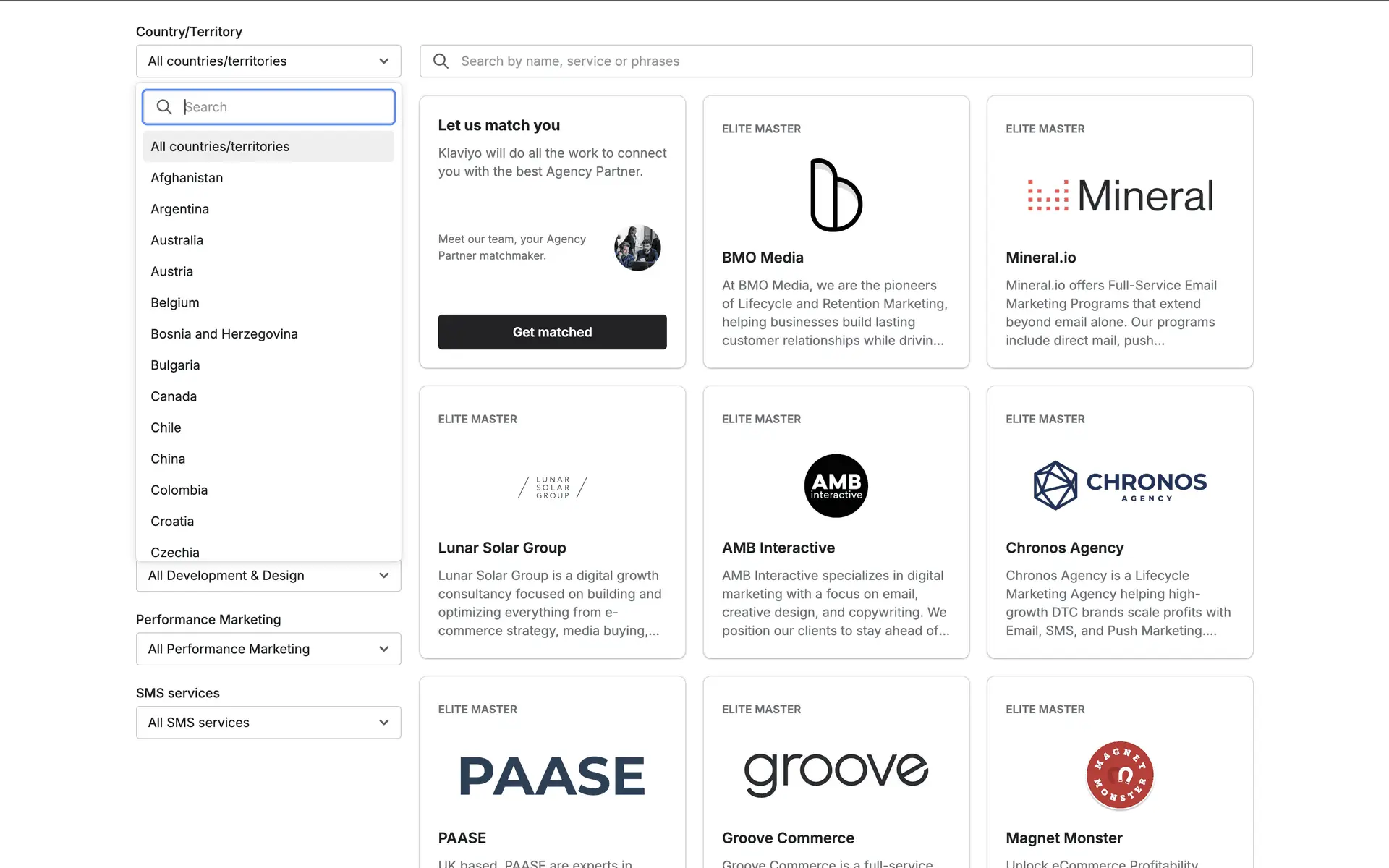
Task: Click the PAASE logo
Action: click(552, 775)
